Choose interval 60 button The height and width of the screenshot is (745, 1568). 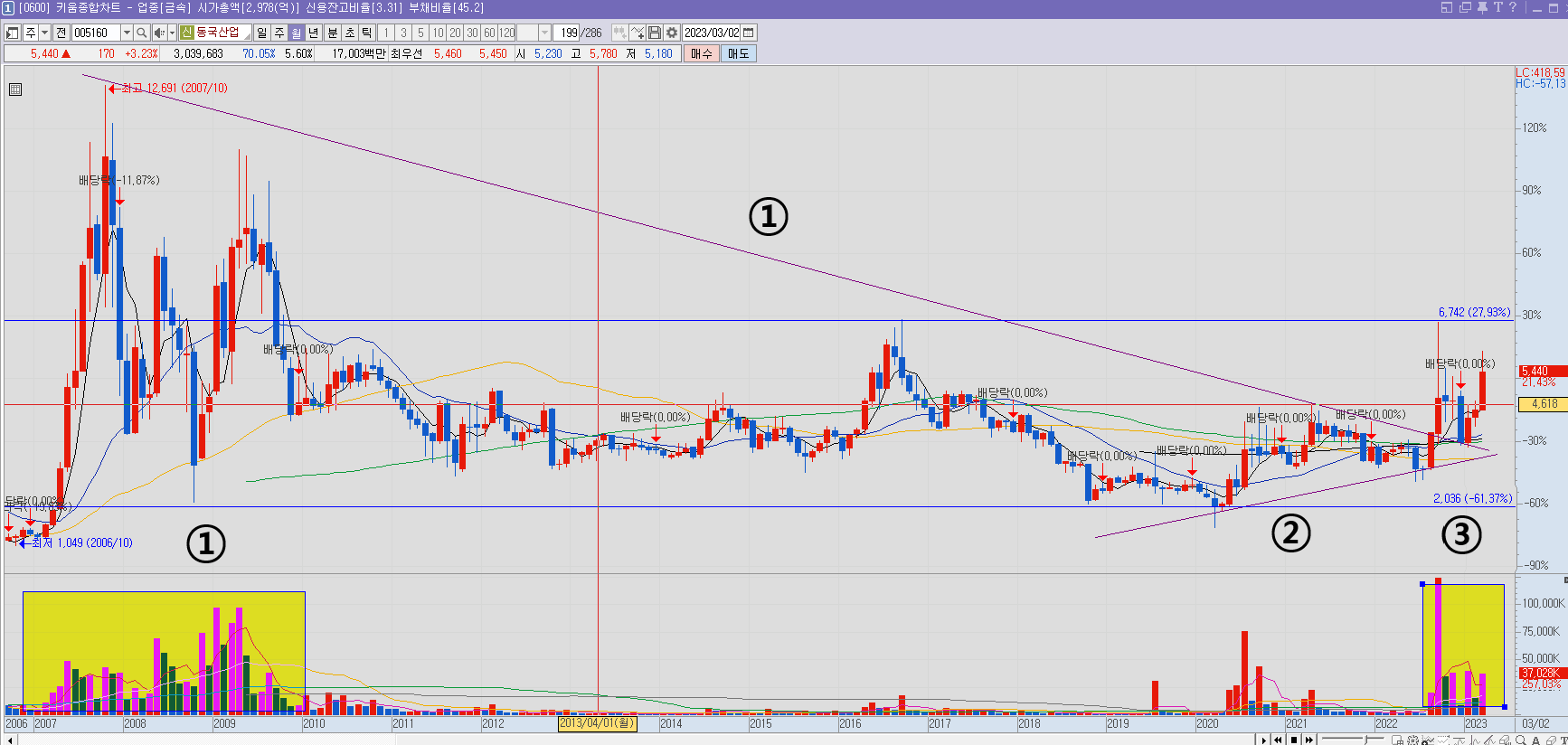point(489,33)
